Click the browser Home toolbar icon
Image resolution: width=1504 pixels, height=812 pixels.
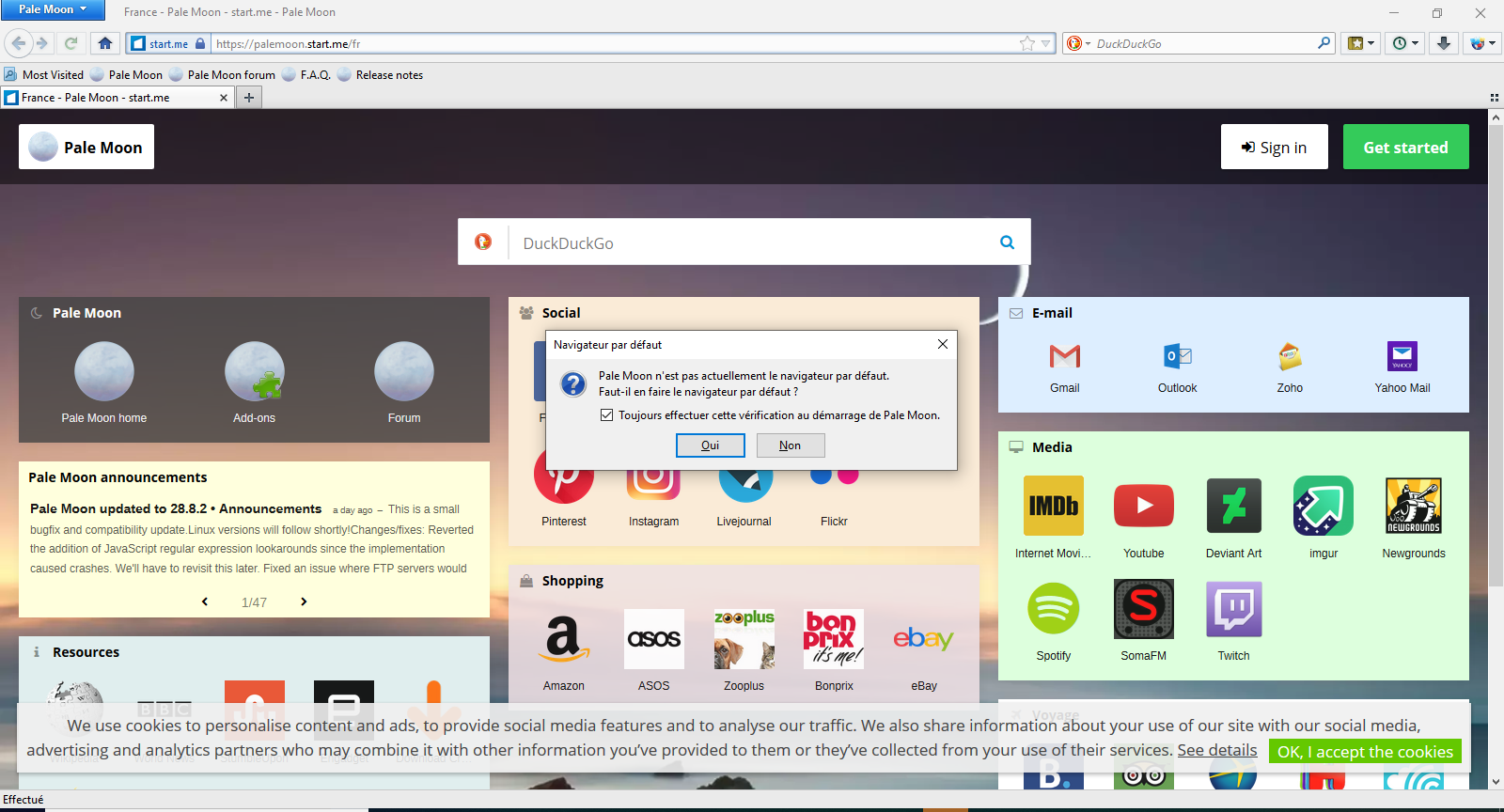pyautogui.click(x=105, y=43)
